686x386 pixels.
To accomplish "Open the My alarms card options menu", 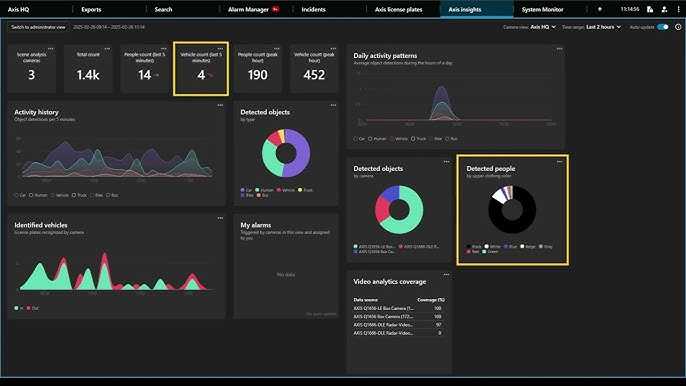I will click(x=333, y=218).
